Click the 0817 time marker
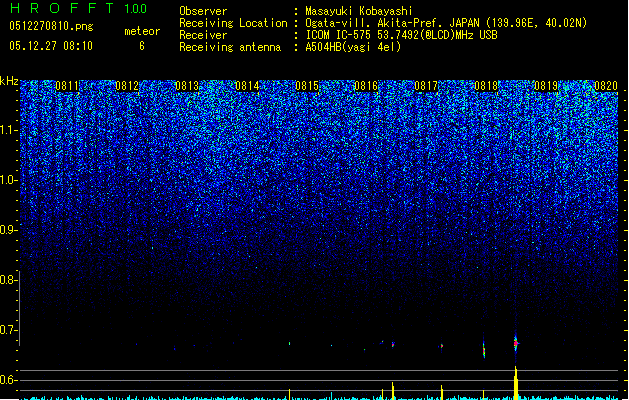Viewport: 629px width, 400px height. coord(426,86)
